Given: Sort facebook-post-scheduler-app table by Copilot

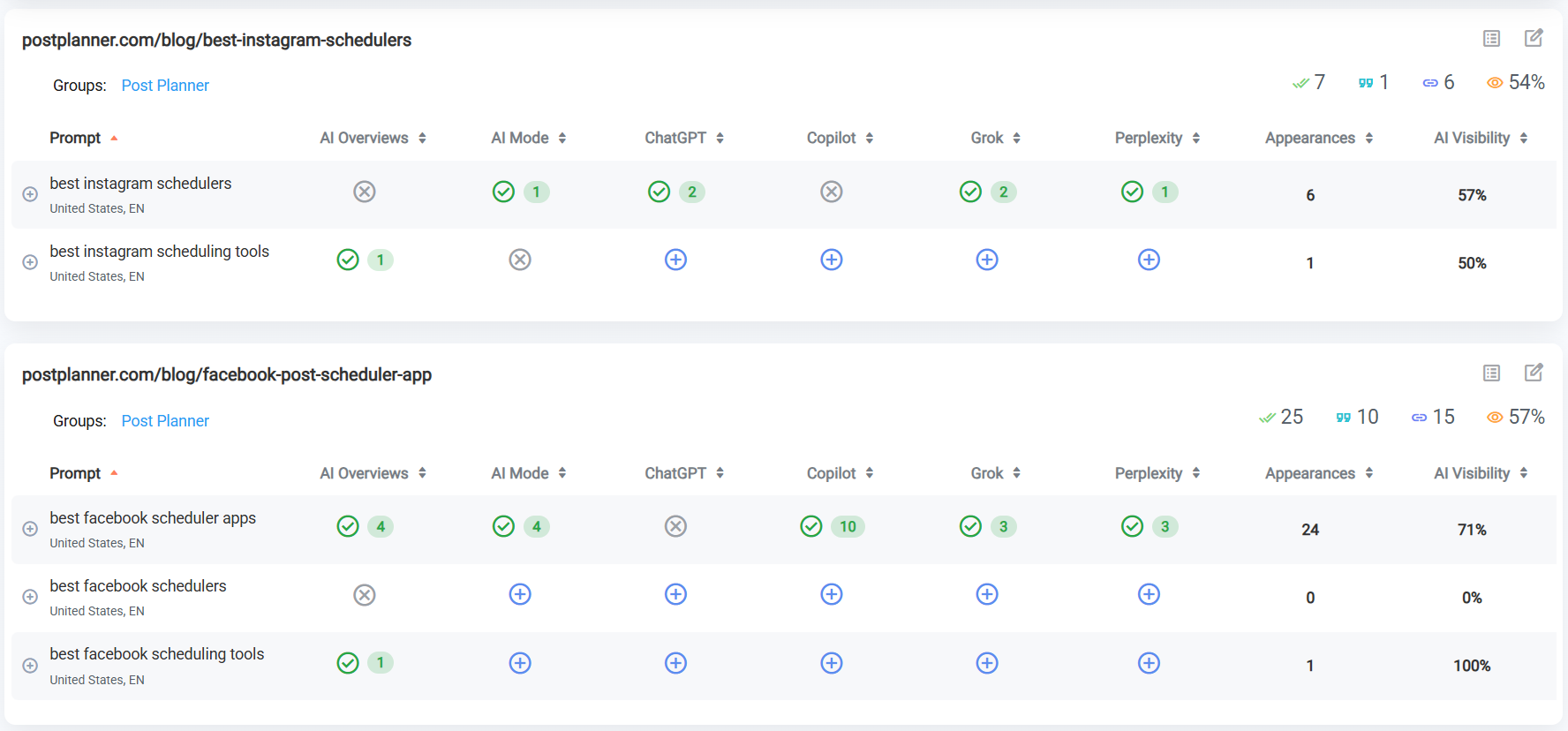Looking at the screenshot, I should tap(841, 473).
